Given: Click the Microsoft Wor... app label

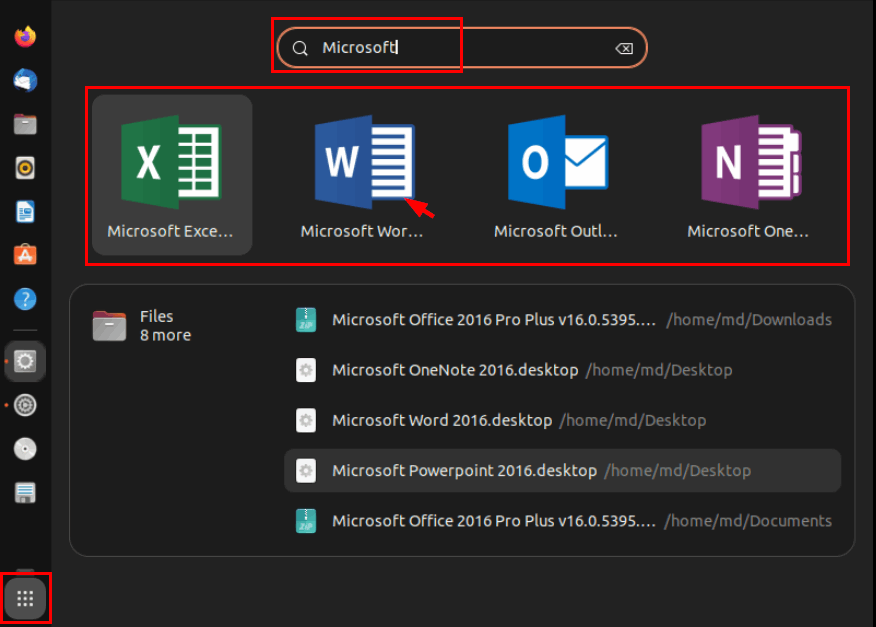Looking at the screenshot, I should point(362,231).
